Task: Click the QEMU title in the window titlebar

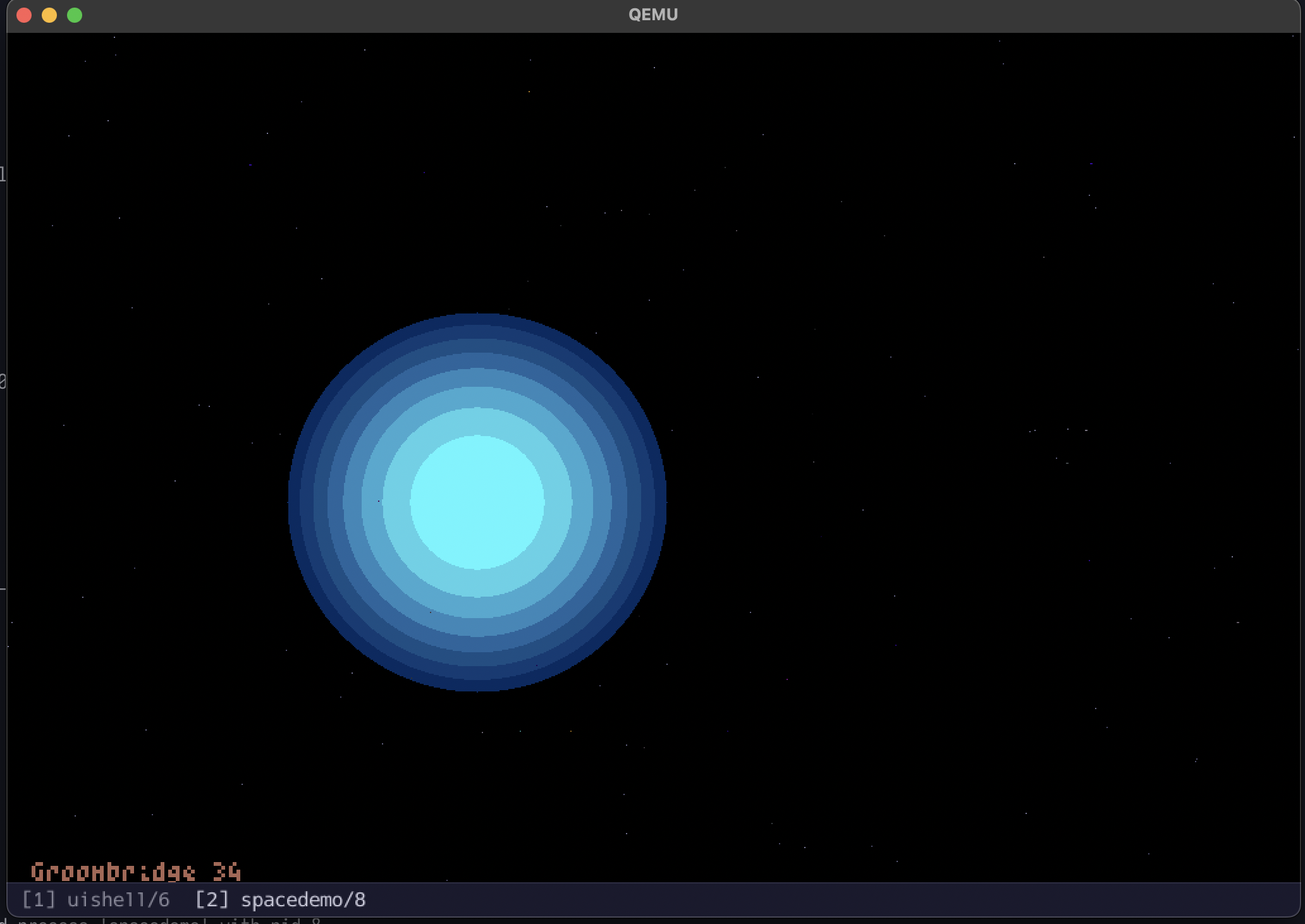Action: (652, 14)
